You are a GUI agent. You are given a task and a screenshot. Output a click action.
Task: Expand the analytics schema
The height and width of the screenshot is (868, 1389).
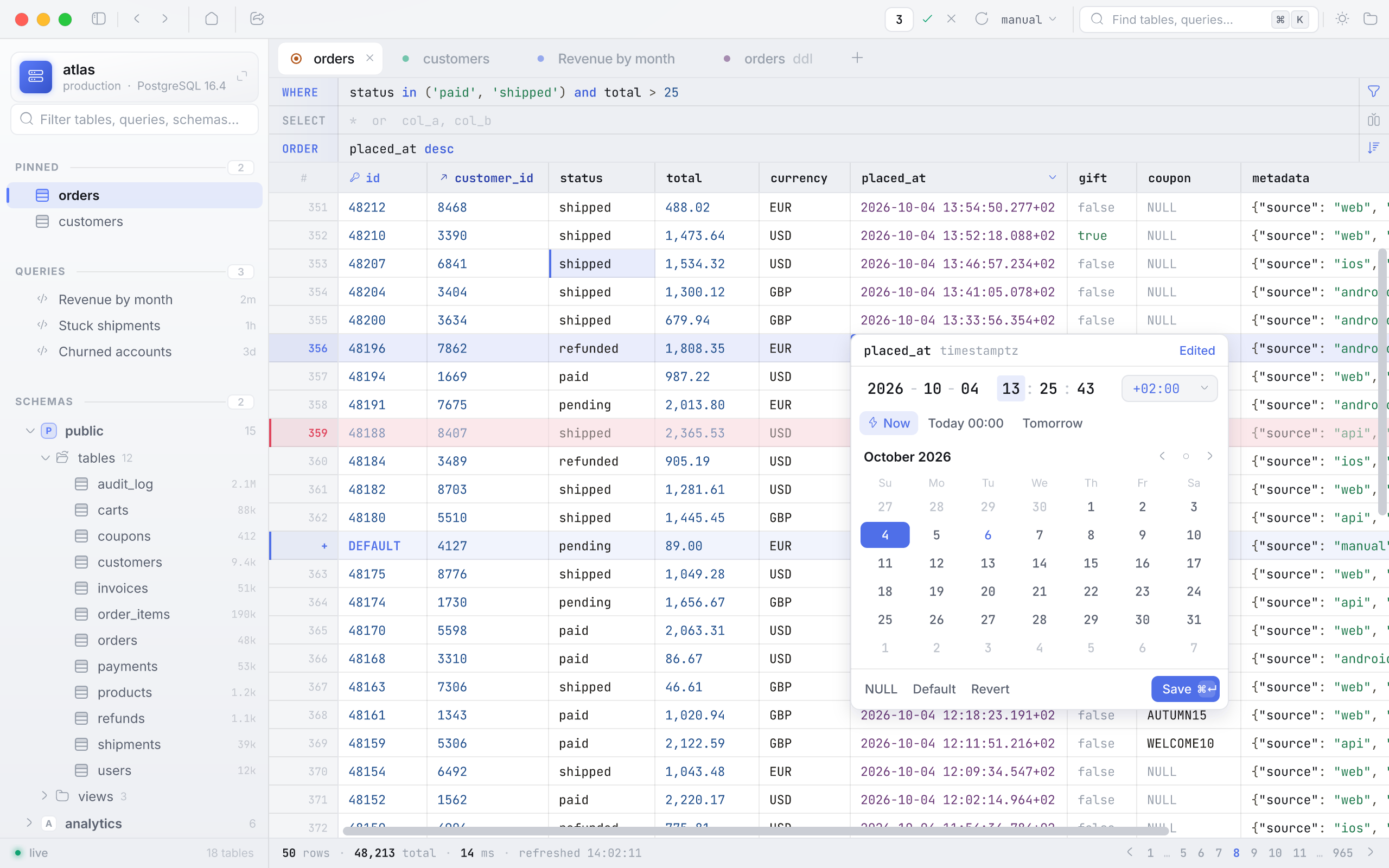pos(29,822)
